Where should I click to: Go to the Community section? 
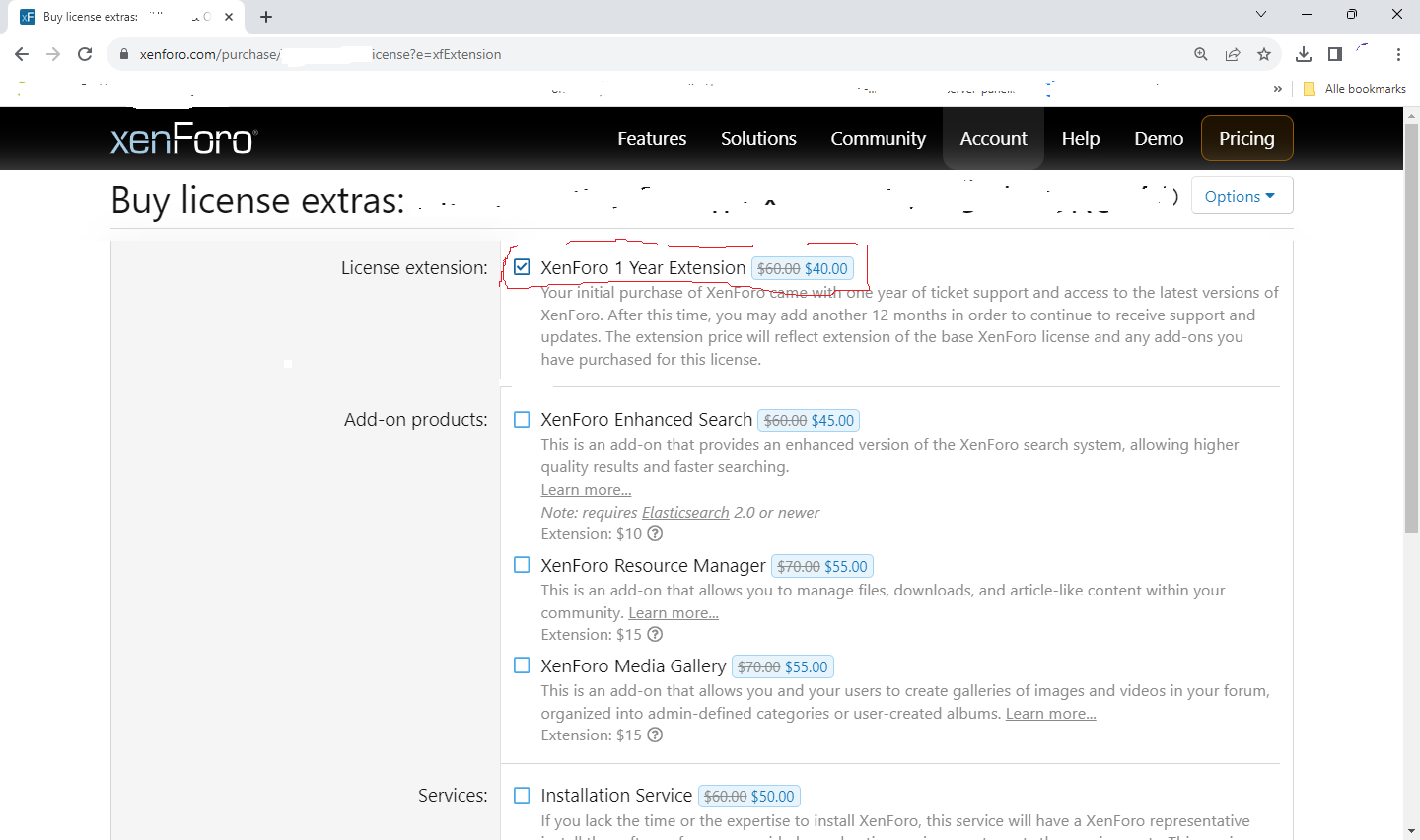coord(878,139)
